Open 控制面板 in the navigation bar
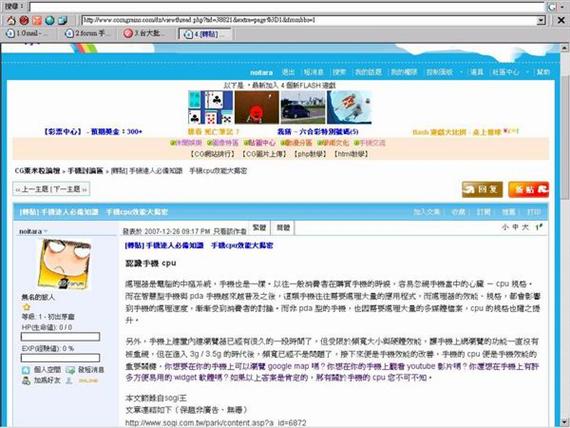 pos(439,72)
